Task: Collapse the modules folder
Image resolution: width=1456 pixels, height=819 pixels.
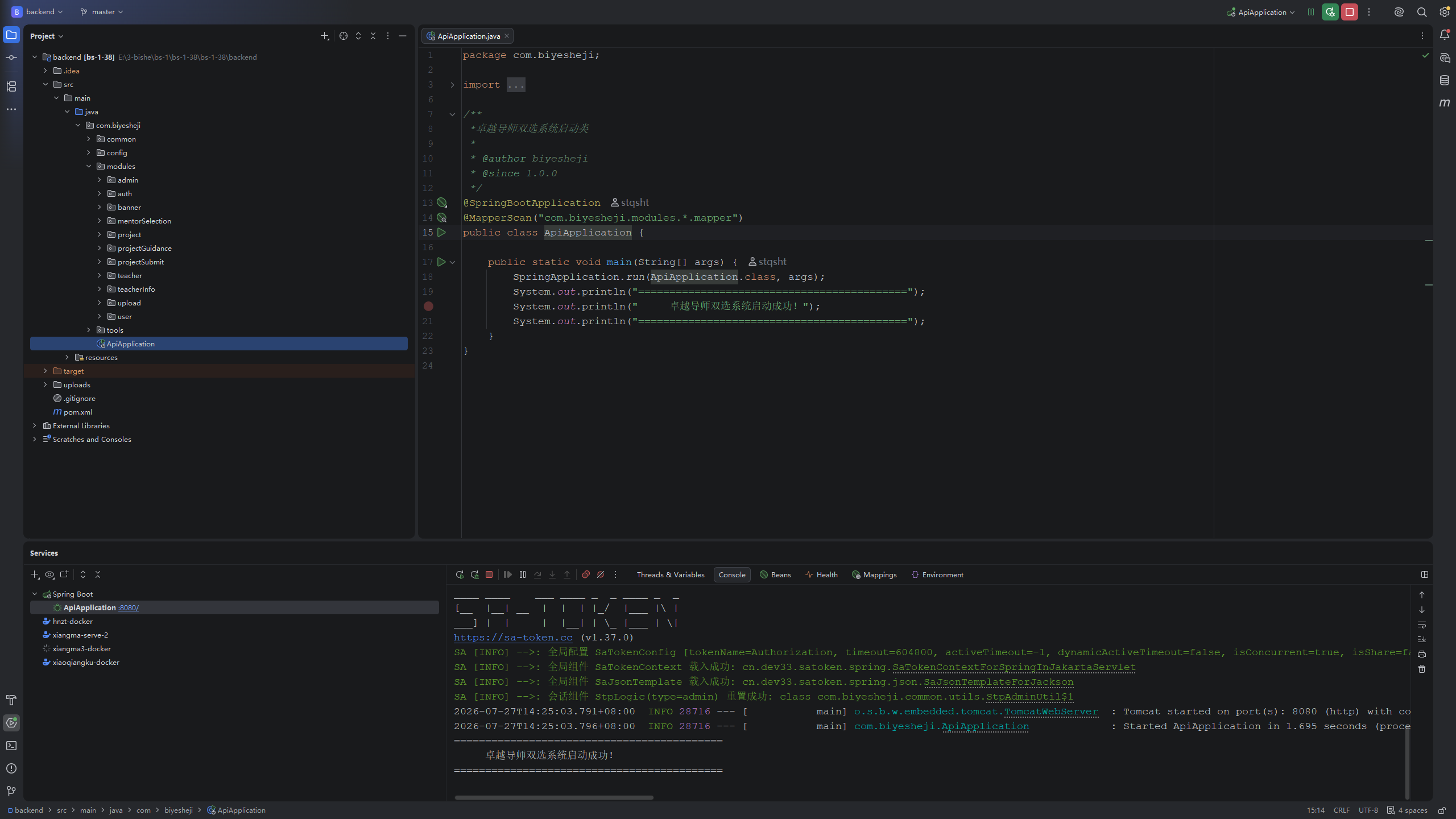Action: (89, 167)
